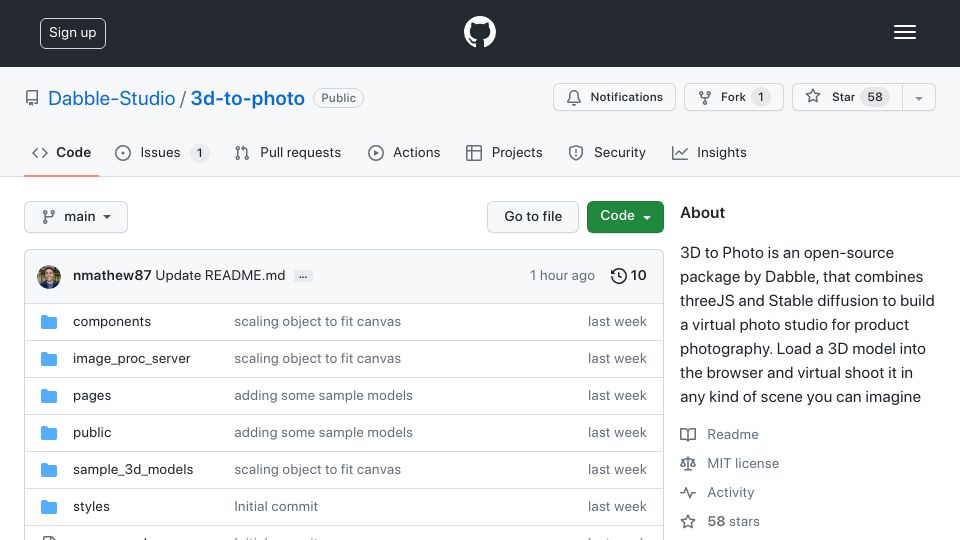The image size is (960, 540).
Task: Switch to the Code tab
Action: click(61, 152)
